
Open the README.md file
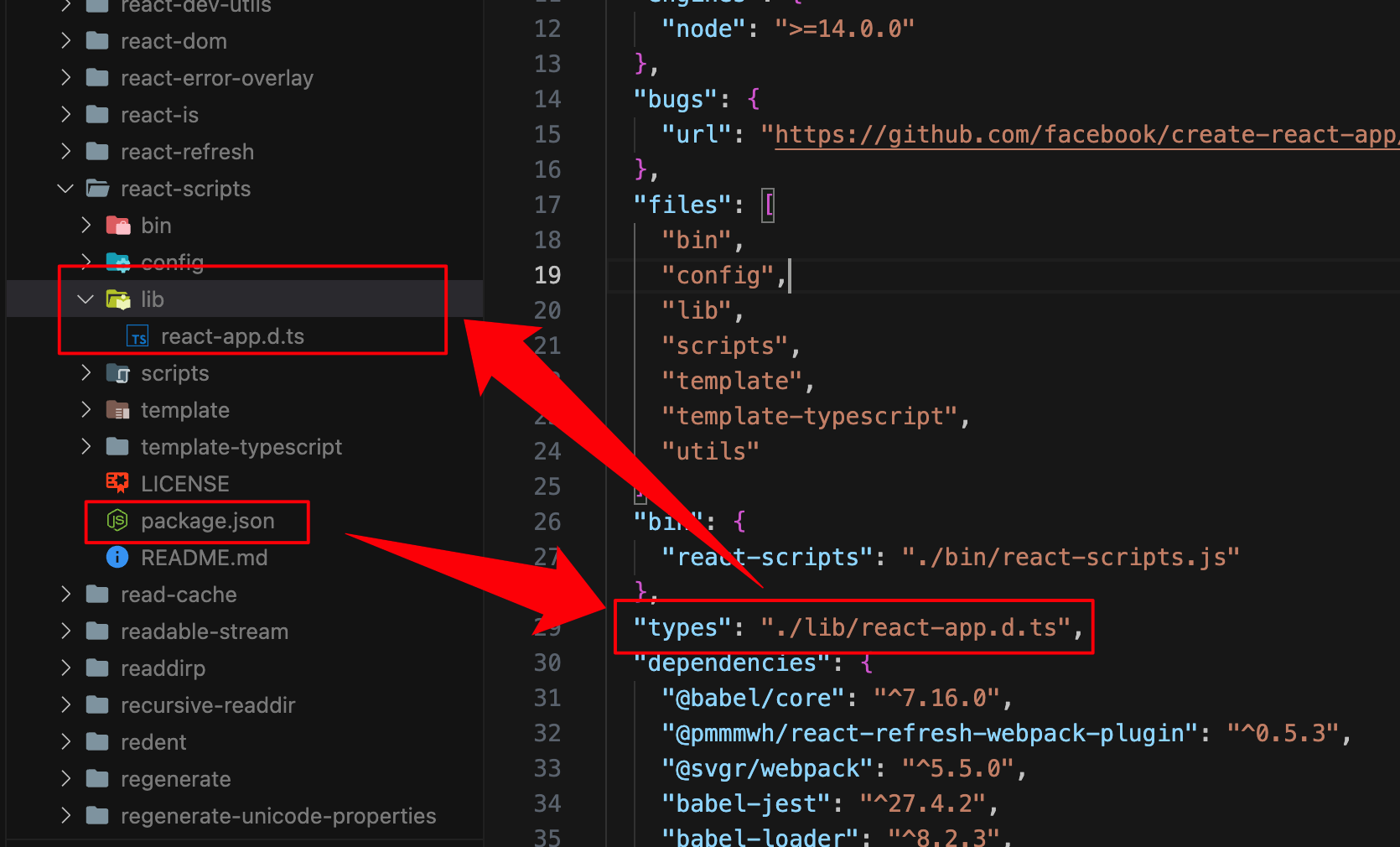coord(204,558)
